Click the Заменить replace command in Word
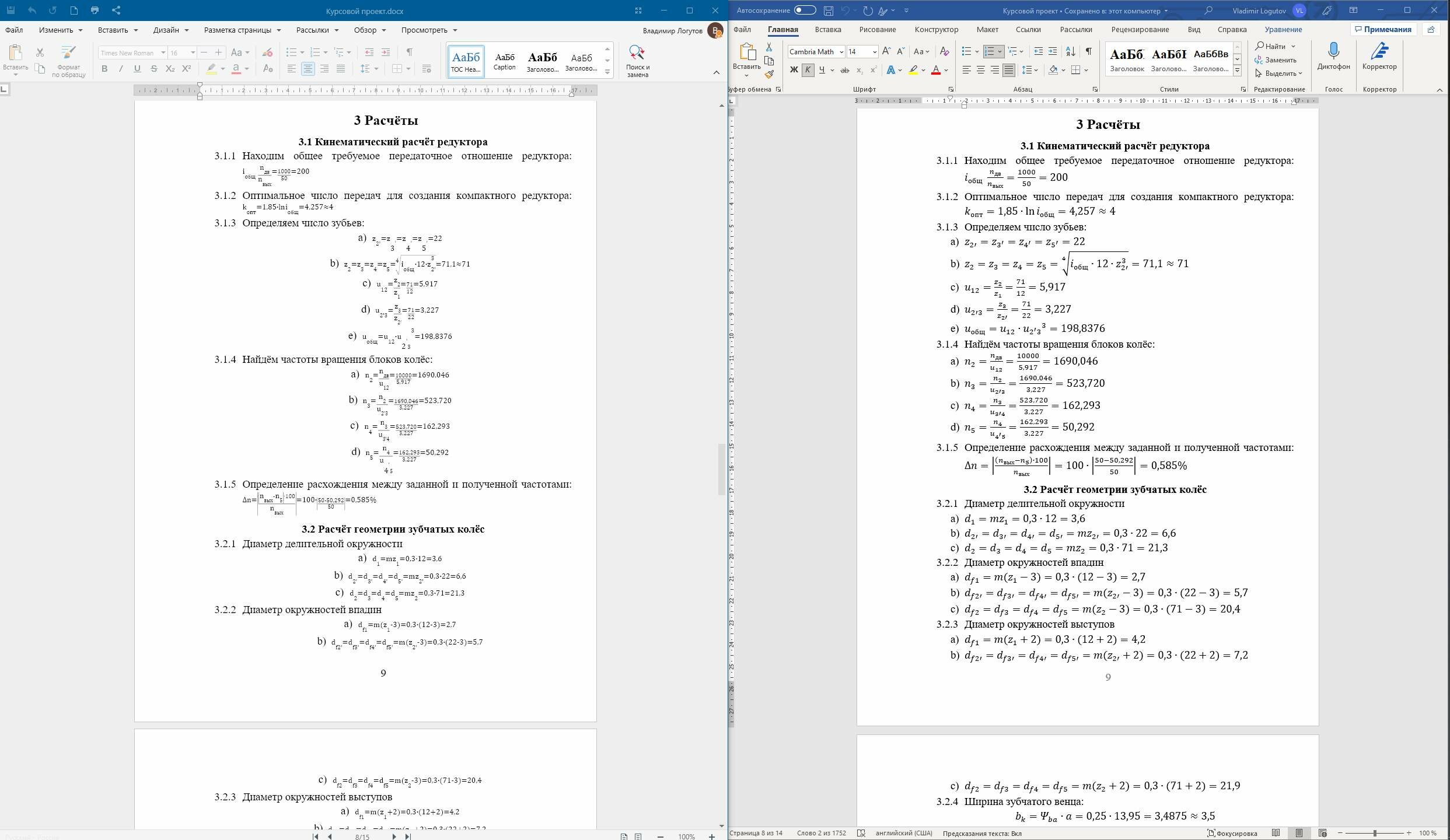The image size is (1450, 840). pos(1275,60)
